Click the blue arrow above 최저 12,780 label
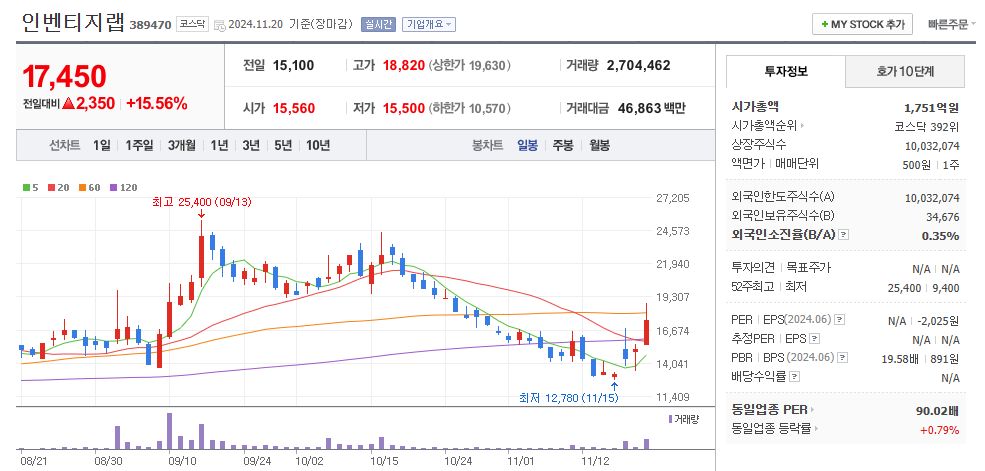 click(x=614, y=386)
